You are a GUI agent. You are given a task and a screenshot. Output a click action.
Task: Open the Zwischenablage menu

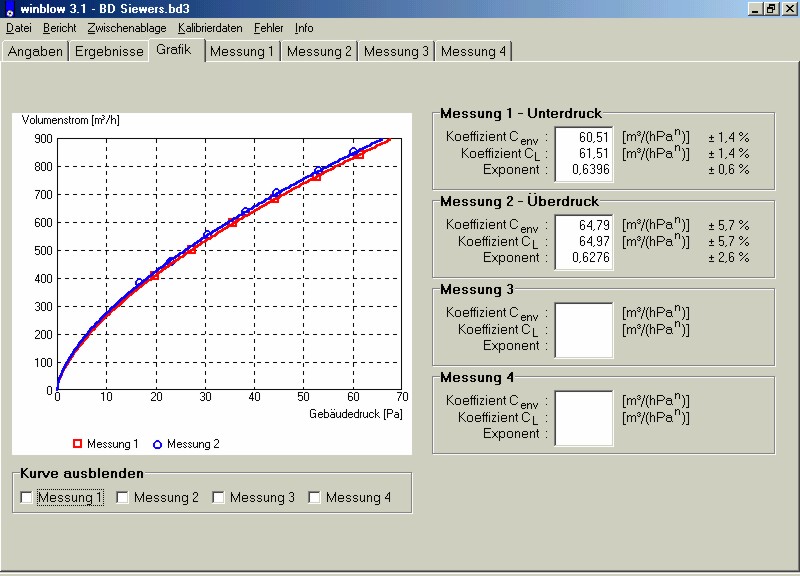(127, 28)
